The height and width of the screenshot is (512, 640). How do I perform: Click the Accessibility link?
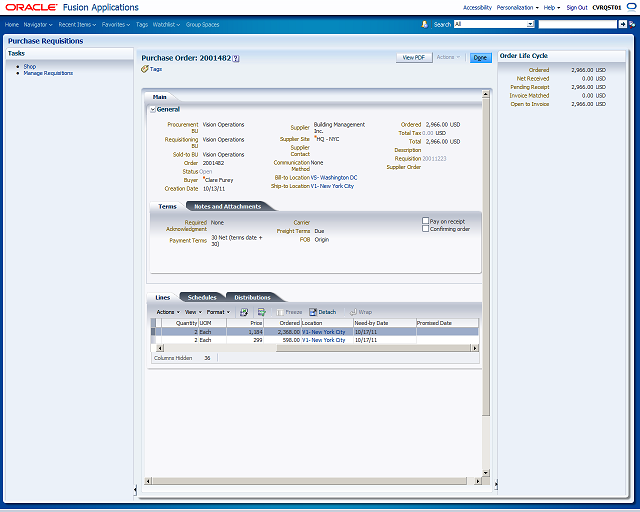pos(477,7)
